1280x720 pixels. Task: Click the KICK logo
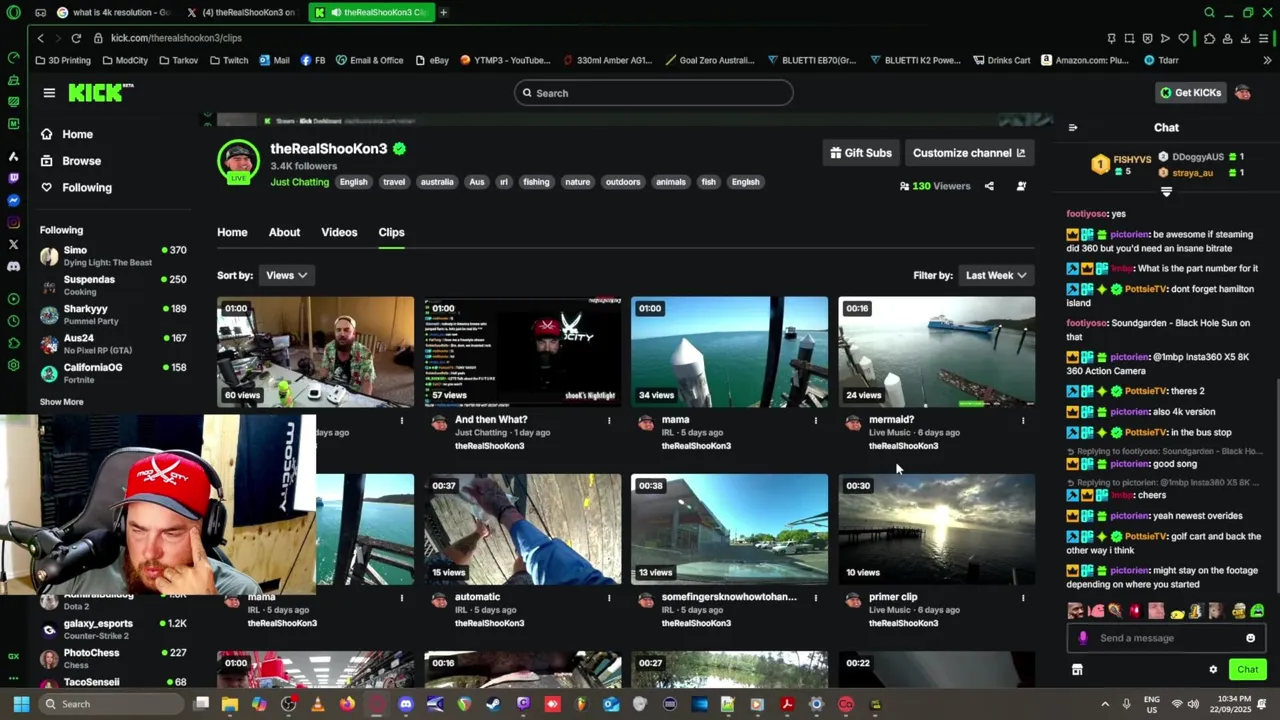100,93
